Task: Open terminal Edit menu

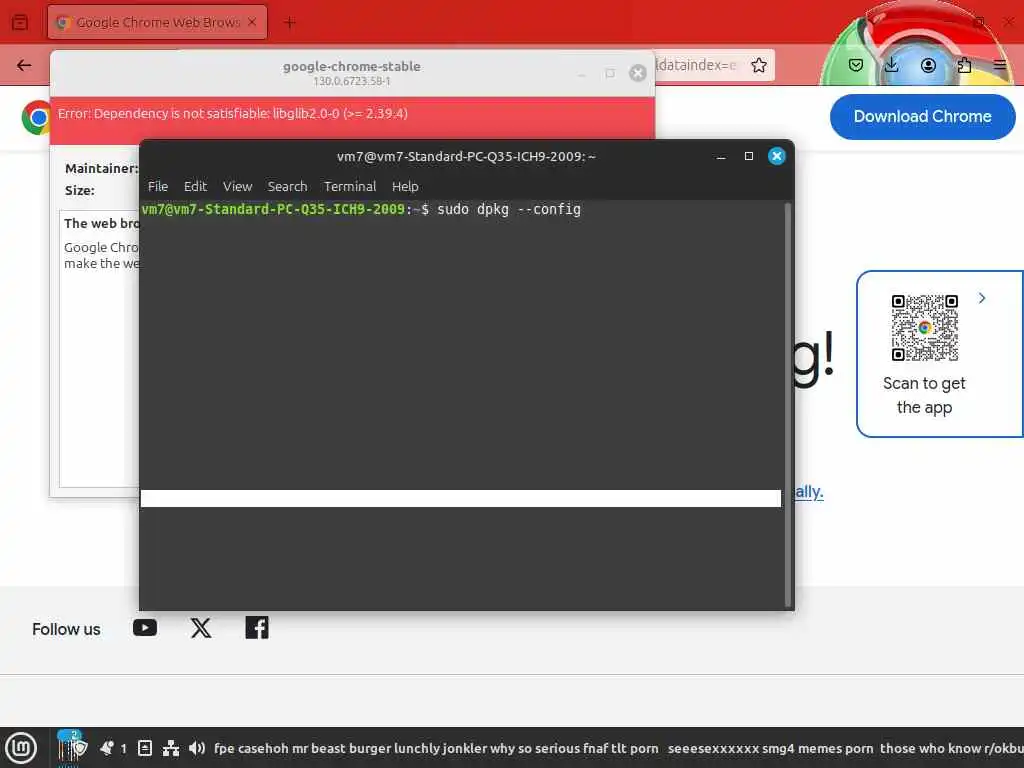Action: tap(195, 186)
